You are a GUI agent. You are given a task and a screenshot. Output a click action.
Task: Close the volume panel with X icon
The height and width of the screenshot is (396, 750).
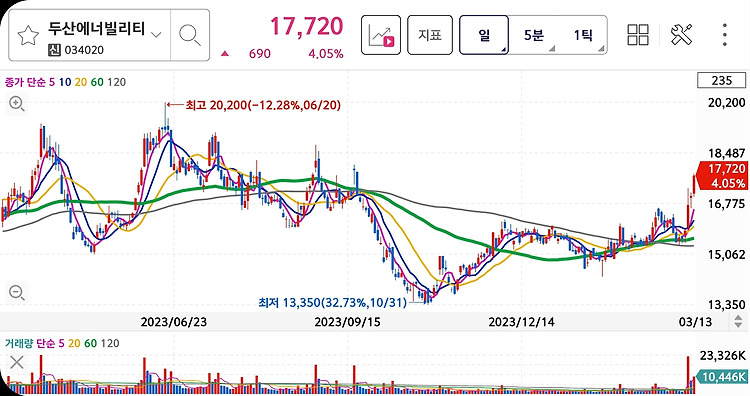(x=17, y=363)
